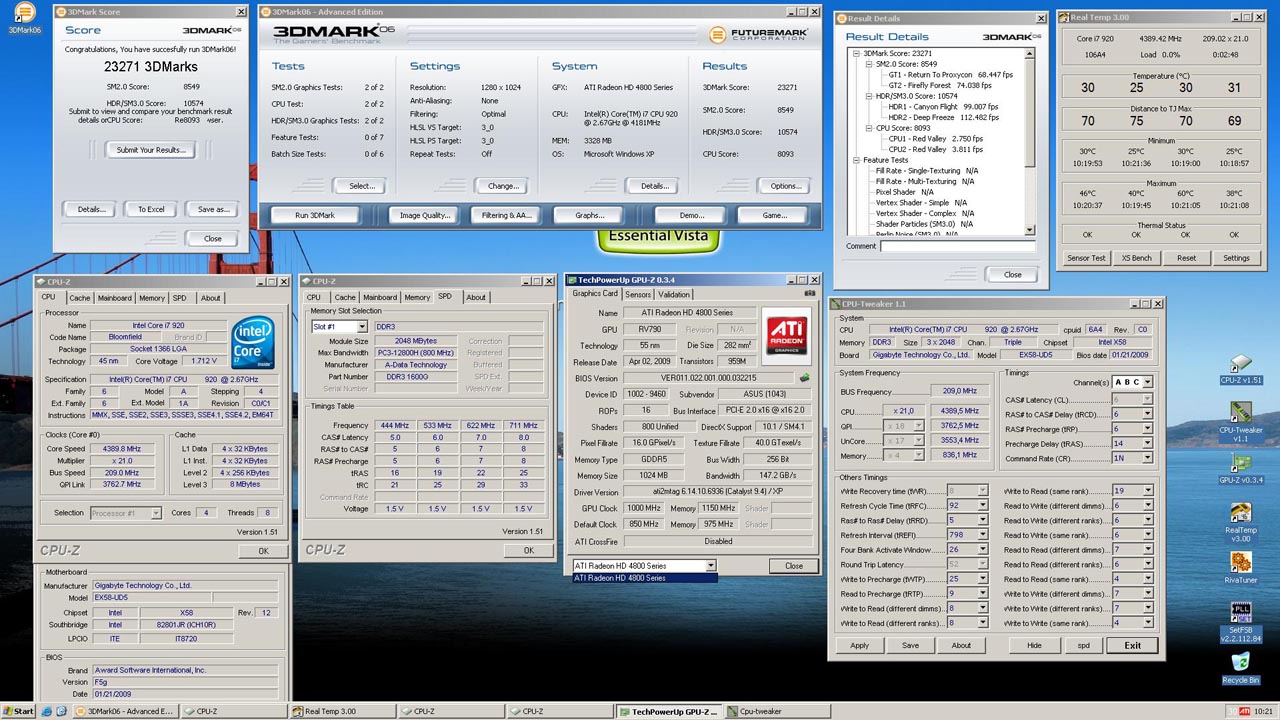This screenshot has width=1280, height=720.
Task: Click the ATI Radeon logo in GPU-Z
Action: pyautogui.click(x=785, y=336)
